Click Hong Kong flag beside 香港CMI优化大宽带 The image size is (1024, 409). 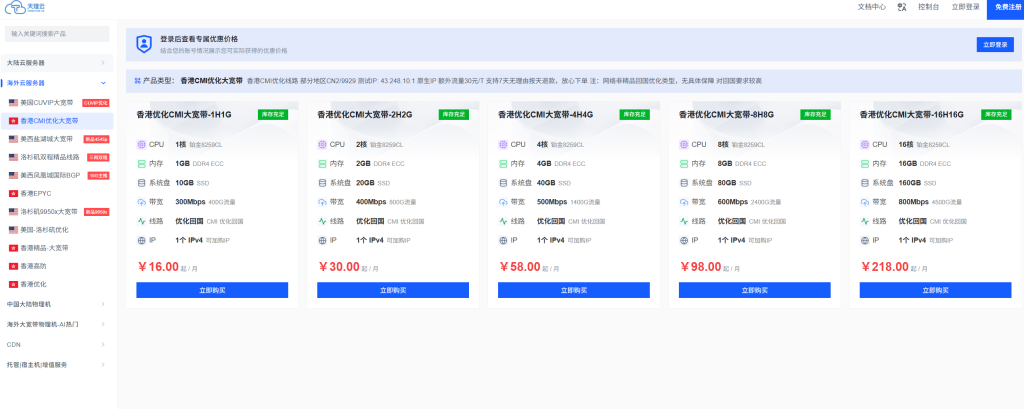click(13, 121)
